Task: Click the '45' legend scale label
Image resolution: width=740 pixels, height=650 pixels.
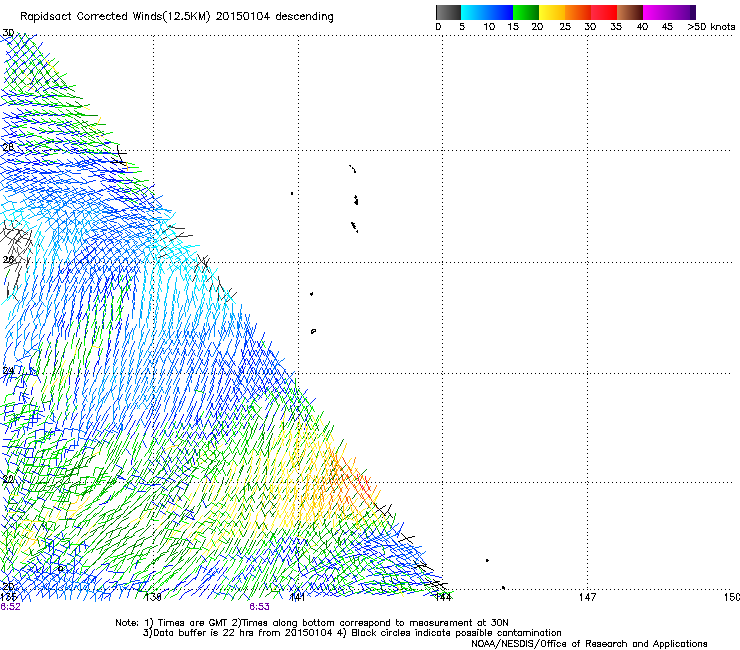Action: 667,27
